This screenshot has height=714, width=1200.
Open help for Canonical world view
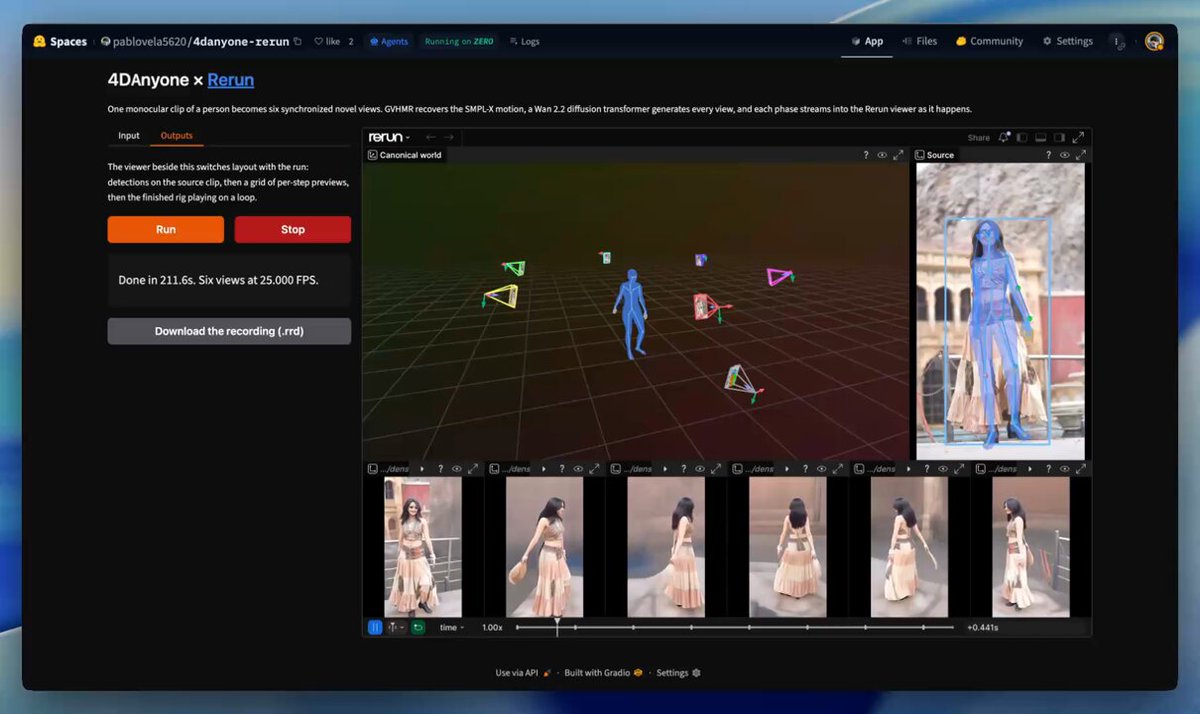pyautogui.click(x=866, y=155)
